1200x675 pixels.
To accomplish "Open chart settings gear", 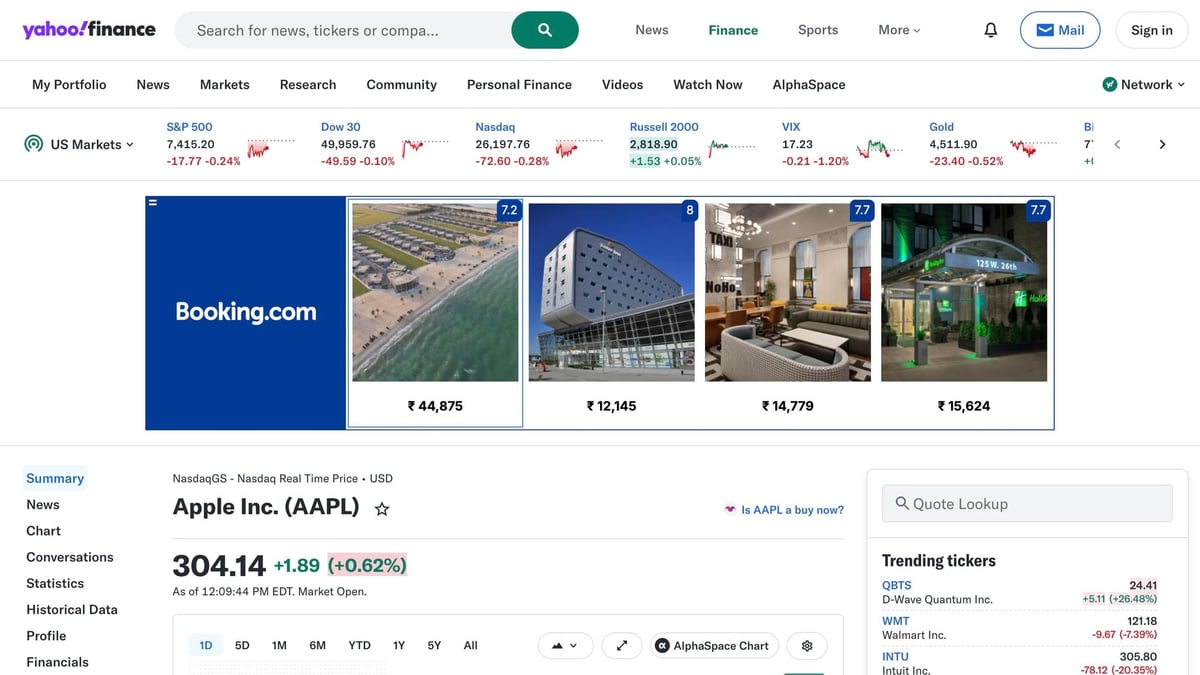I will click(x=807, y=646).
